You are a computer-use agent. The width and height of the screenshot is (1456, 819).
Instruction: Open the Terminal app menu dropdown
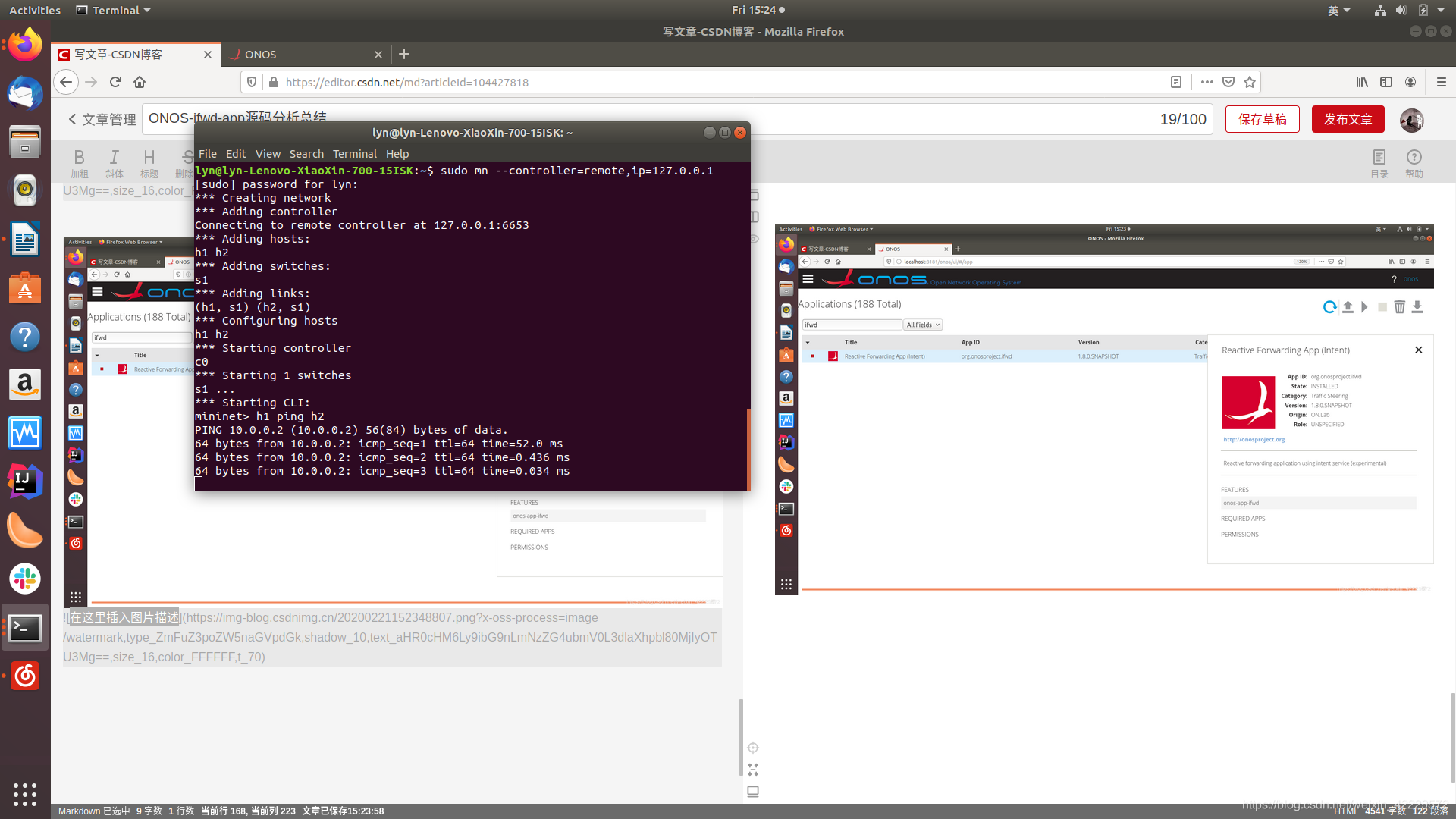pyautogui.click(x=114, y=10)
